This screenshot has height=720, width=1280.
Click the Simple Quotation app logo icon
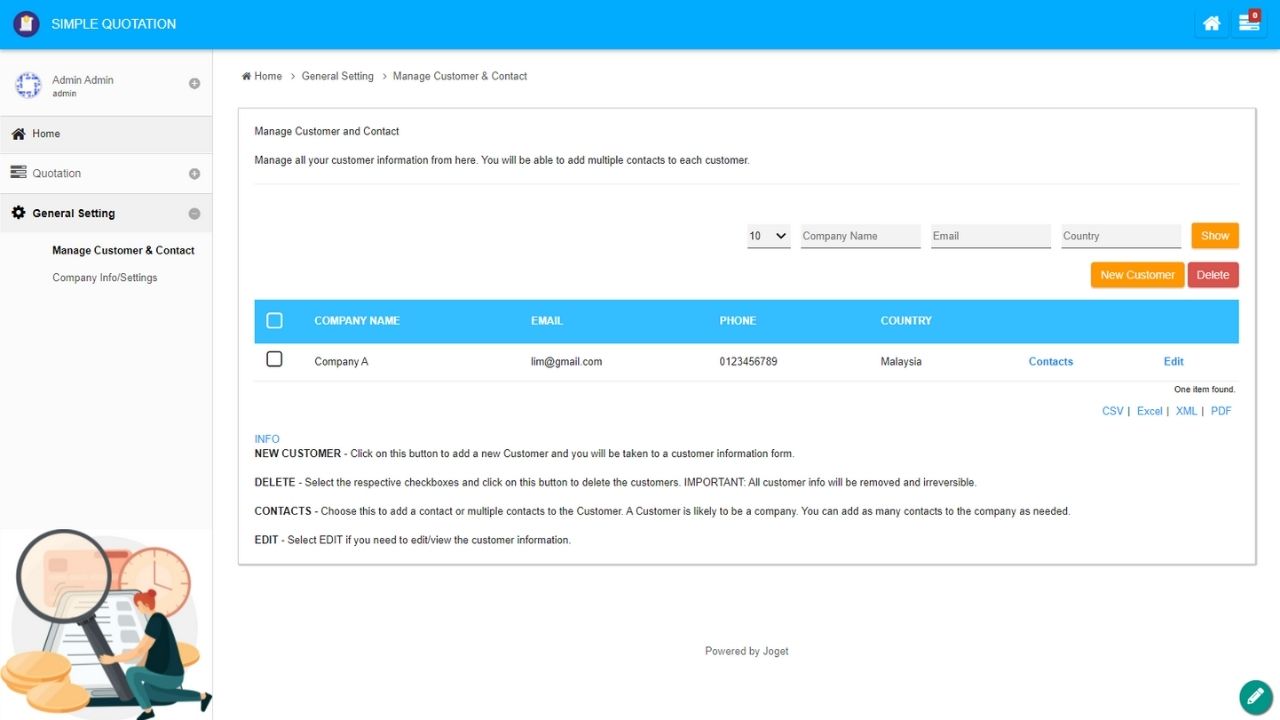26,24
